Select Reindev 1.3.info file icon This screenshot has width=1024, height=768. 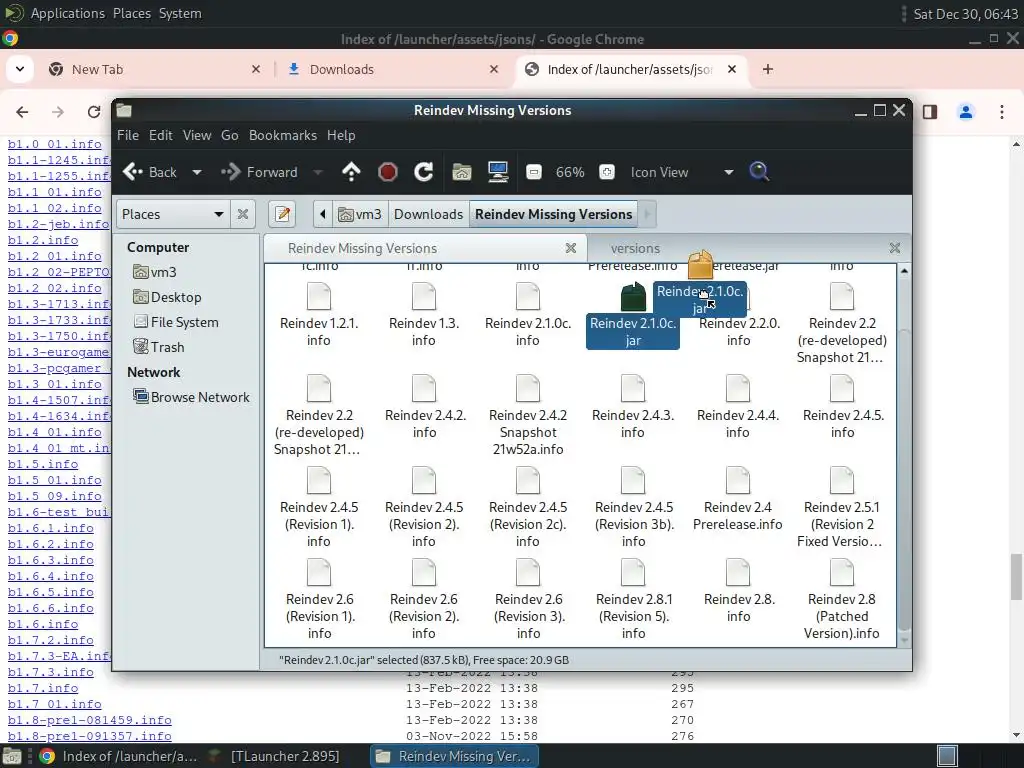click(423, 296)
